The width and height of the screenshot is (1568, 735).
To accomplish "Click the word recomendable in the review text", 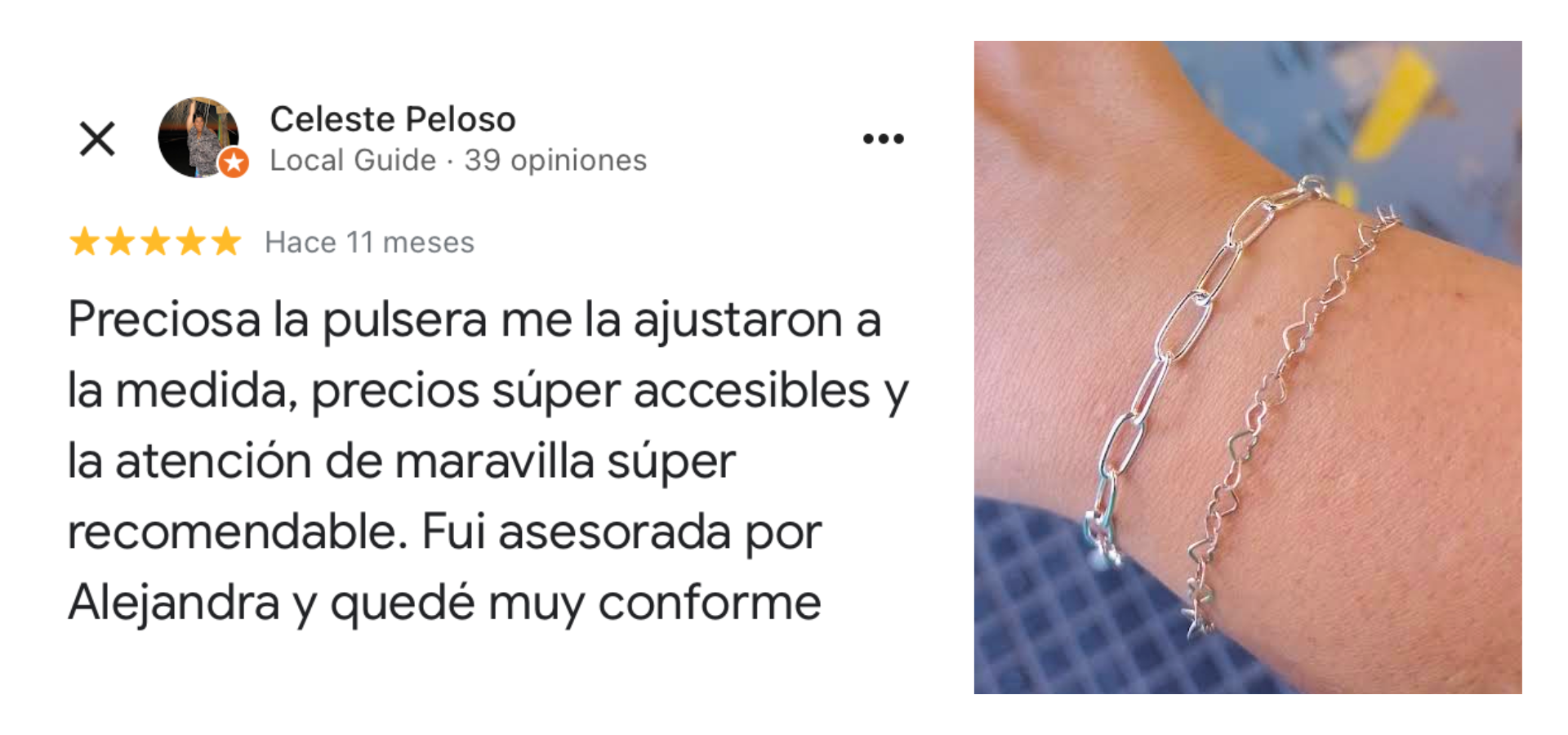I will [x=237, y=532].
